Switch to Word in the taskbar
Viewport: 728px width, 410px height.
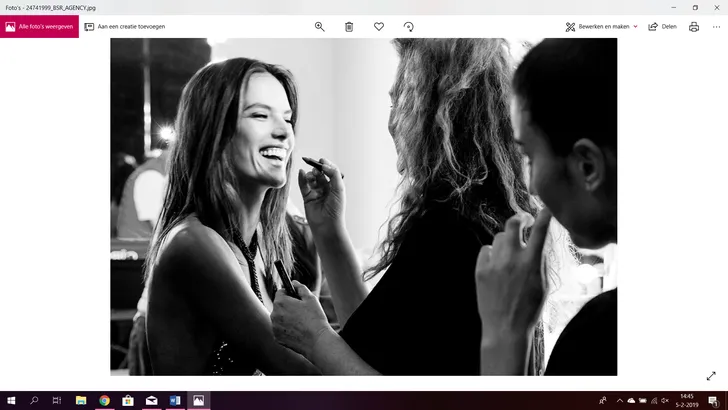coord(175,400)
